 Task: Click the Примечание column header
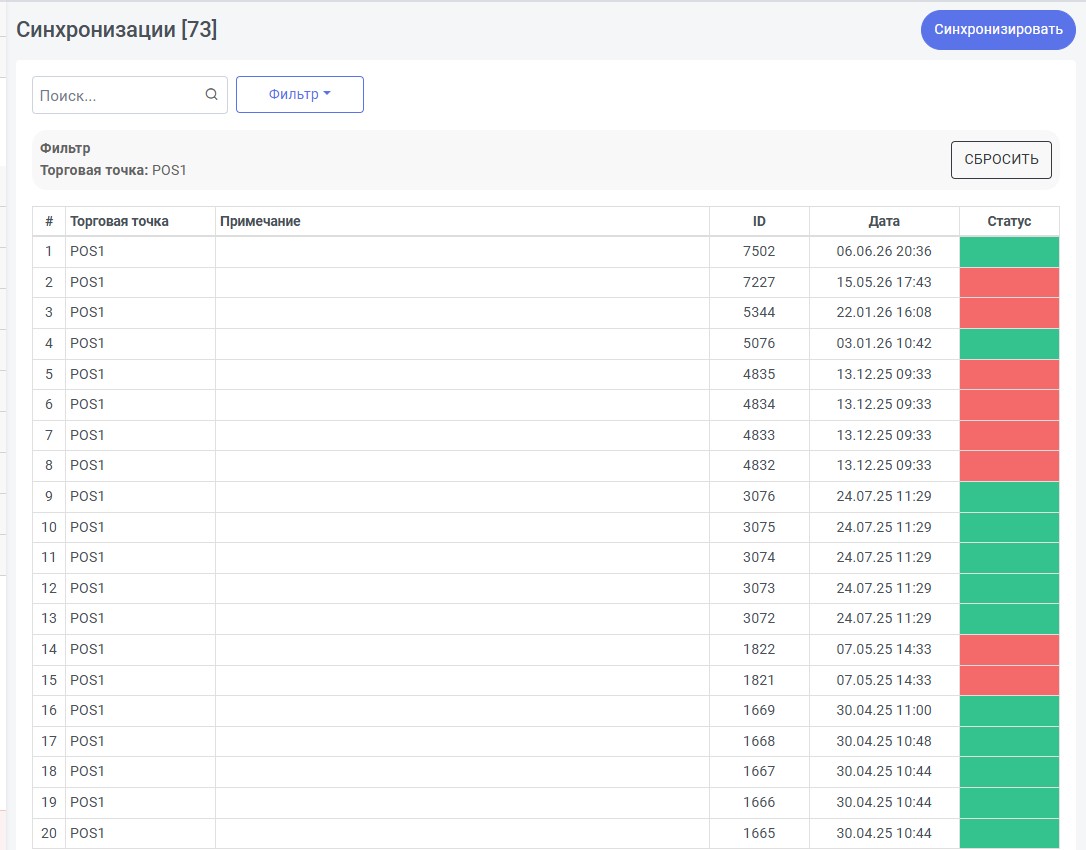[x=260, y=221]
